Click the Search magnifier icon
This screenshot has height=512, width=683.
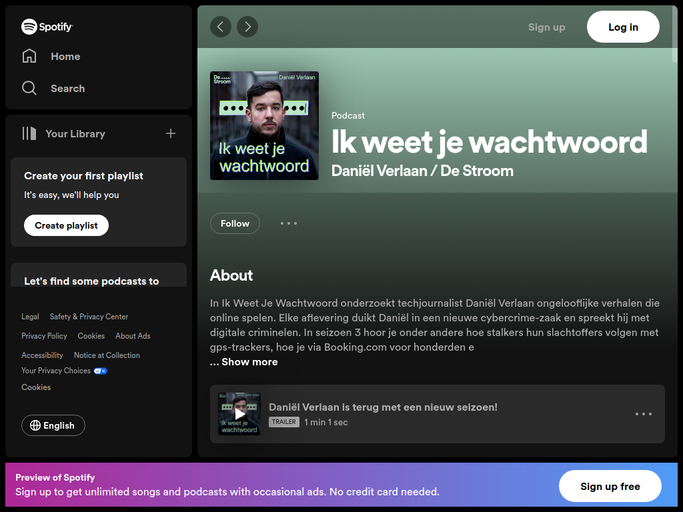(29, 88)
